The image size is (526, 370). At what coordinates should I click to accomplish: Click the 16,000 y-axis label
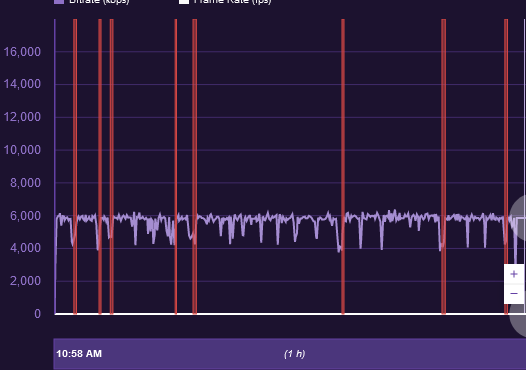(22, 52)
